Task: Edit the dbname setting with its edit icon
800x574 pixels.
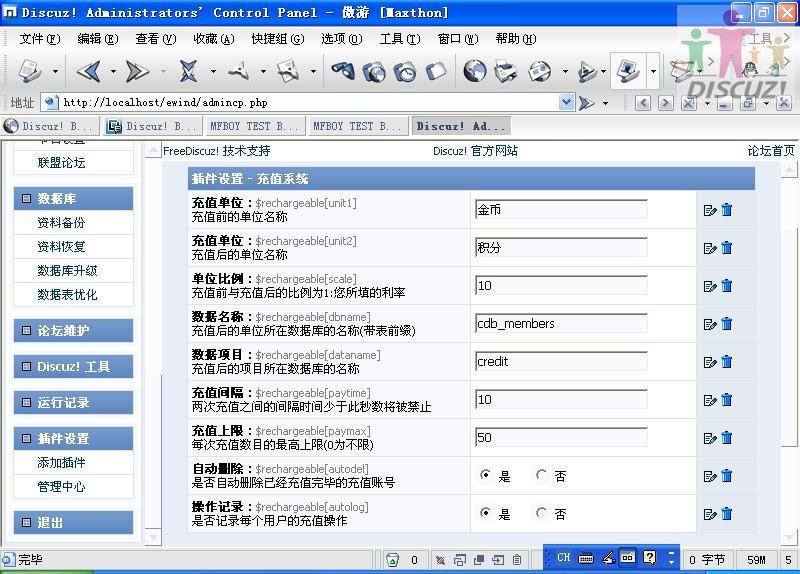Action: pos(710,325)
